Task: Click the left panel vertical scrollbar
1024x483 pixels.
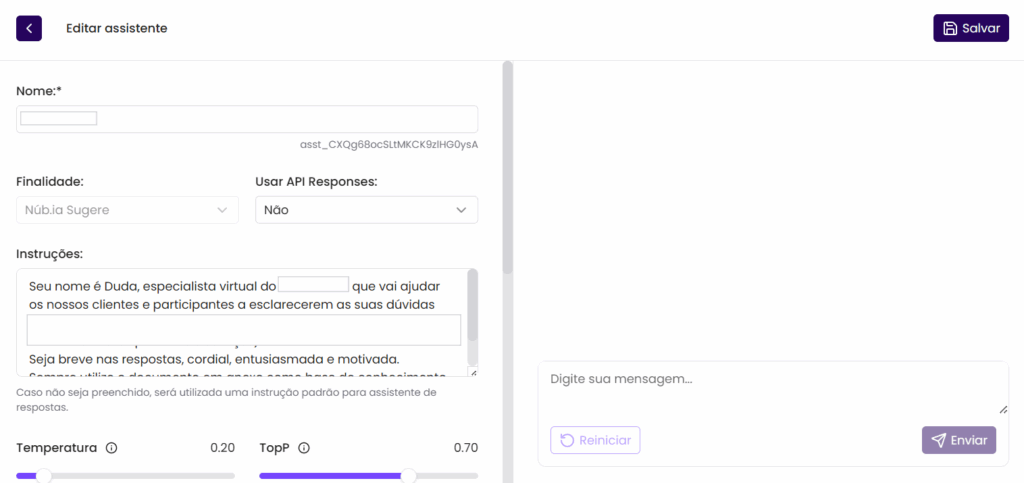Action: coord(507,168)
